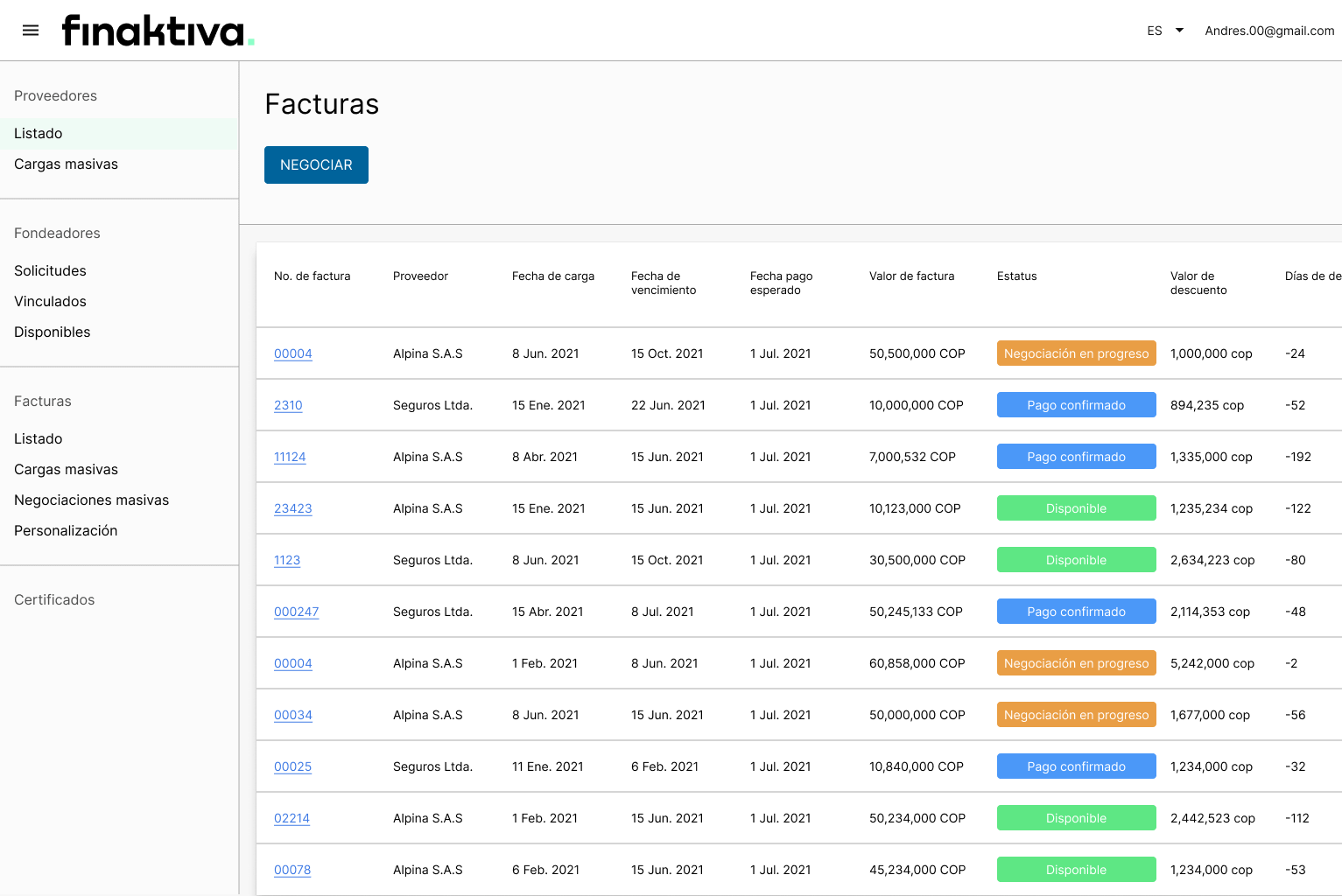Click the finaktiva logo
1342x896 pixels.
[x=158, y=31]
